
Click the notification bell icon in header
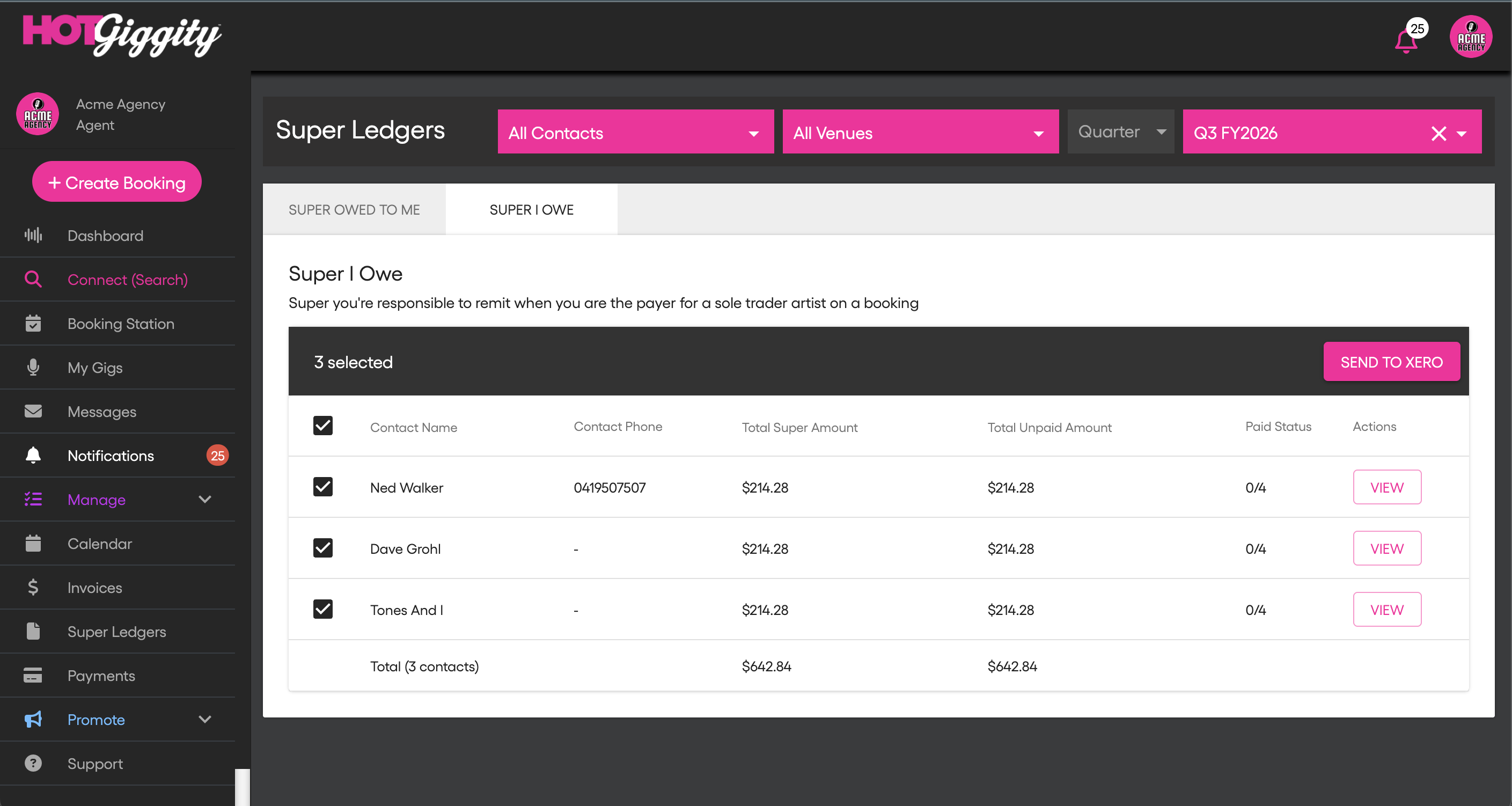tap(1405, 41)
